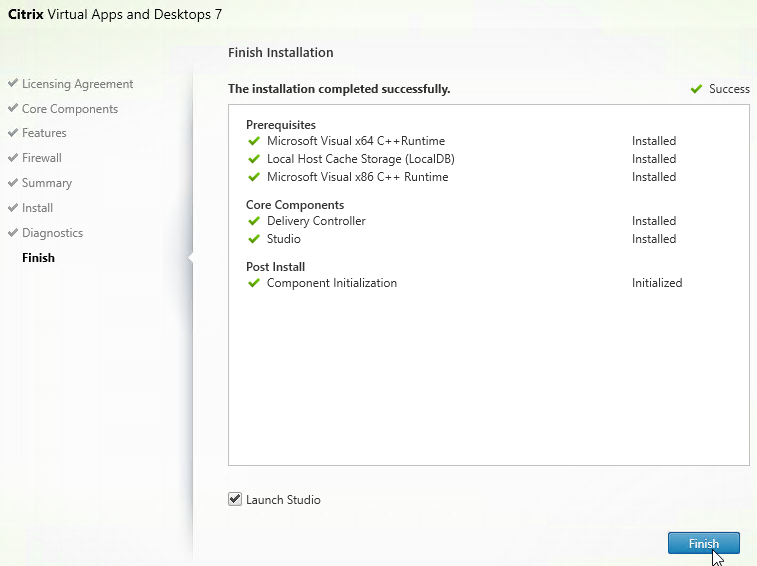Click the Firewall step checkmark icon
The height and width of the screenshot is (566, 757).
[x=13, y=157]
